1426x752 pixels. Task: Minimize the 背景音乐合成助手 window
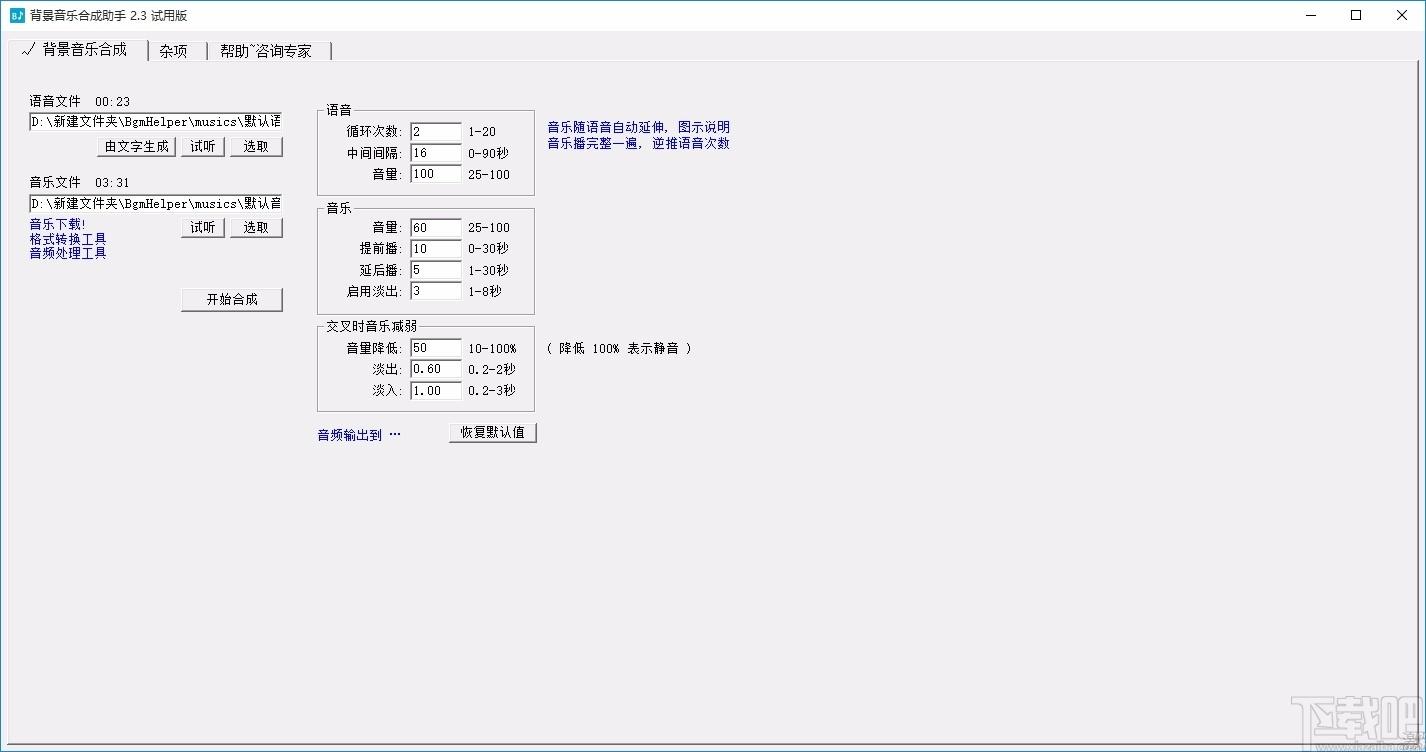[x=1311, y=15]
